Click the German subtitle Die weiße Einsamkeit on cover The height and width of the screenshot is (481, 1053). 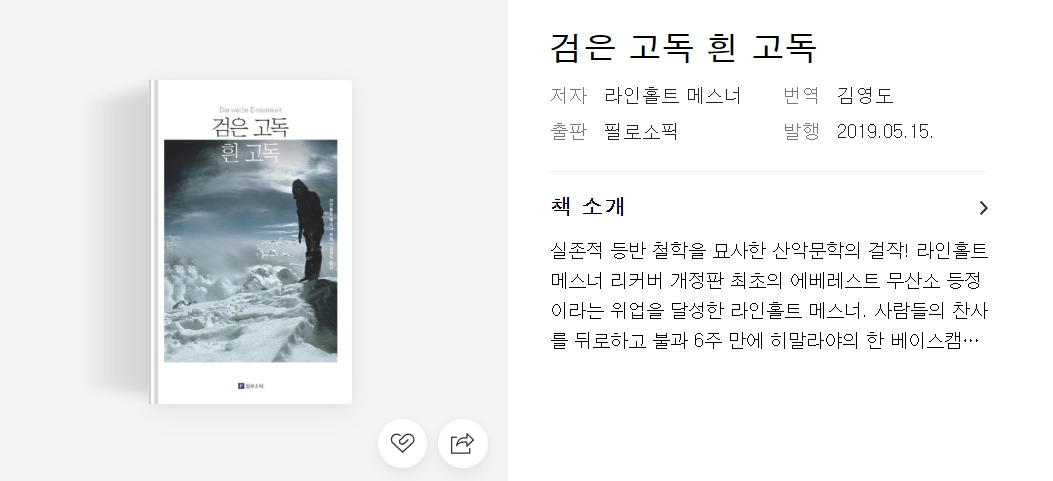250,110
